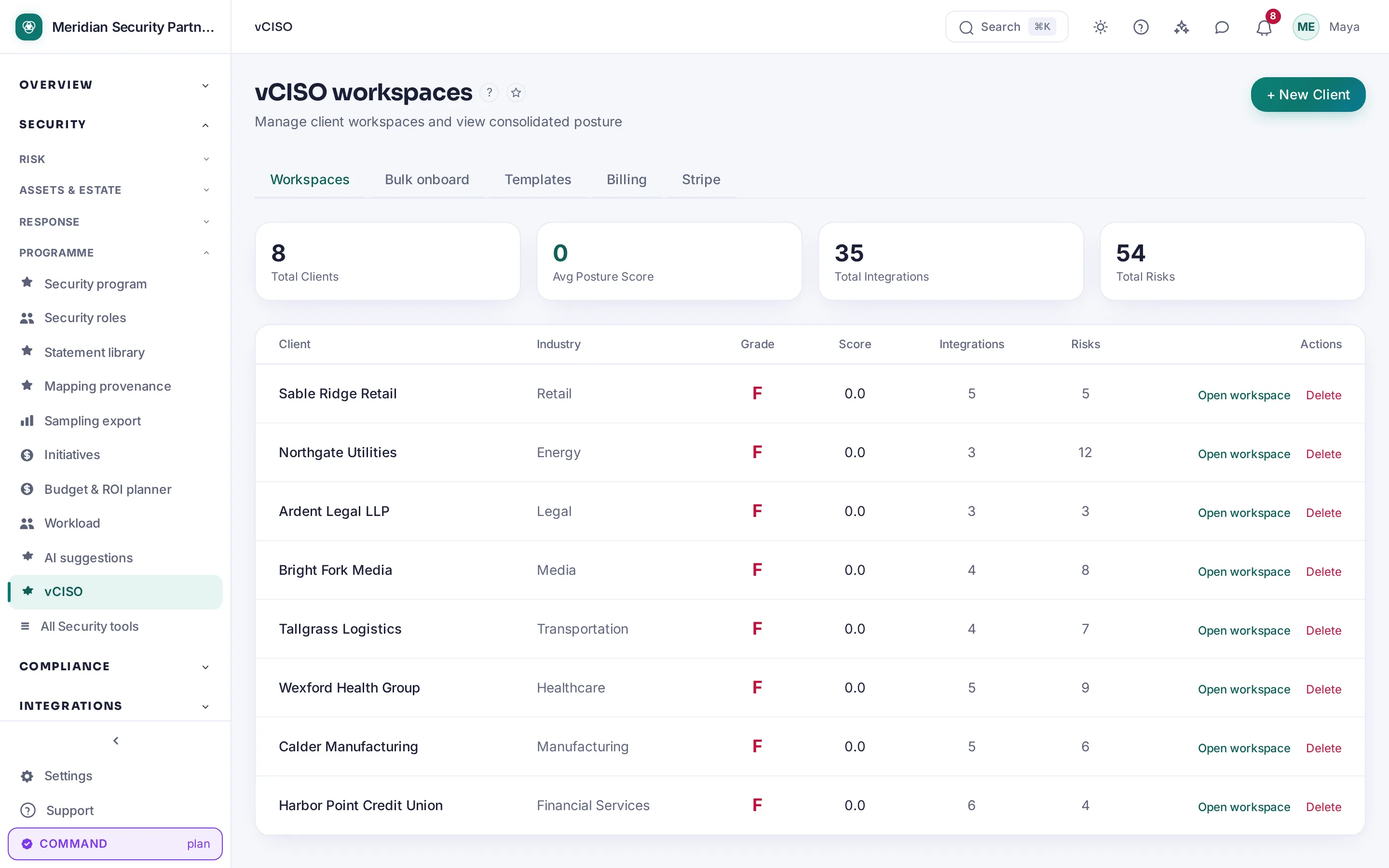This screenshot has height=868, width=1389.
Task: Collapse the sidebar with the chevron
Action: (116, 741)
